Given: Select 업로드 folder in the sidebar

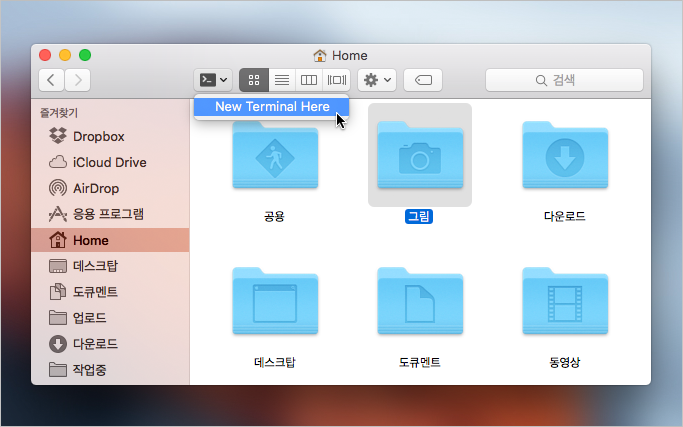Looking at the screenshot, I should 110,318.
